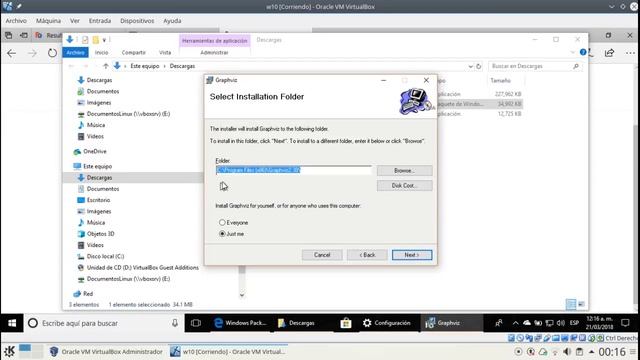Check Disk Cost for installation
Image resolution: width=640 pixels, height=360 pixels.
[404, 186]
